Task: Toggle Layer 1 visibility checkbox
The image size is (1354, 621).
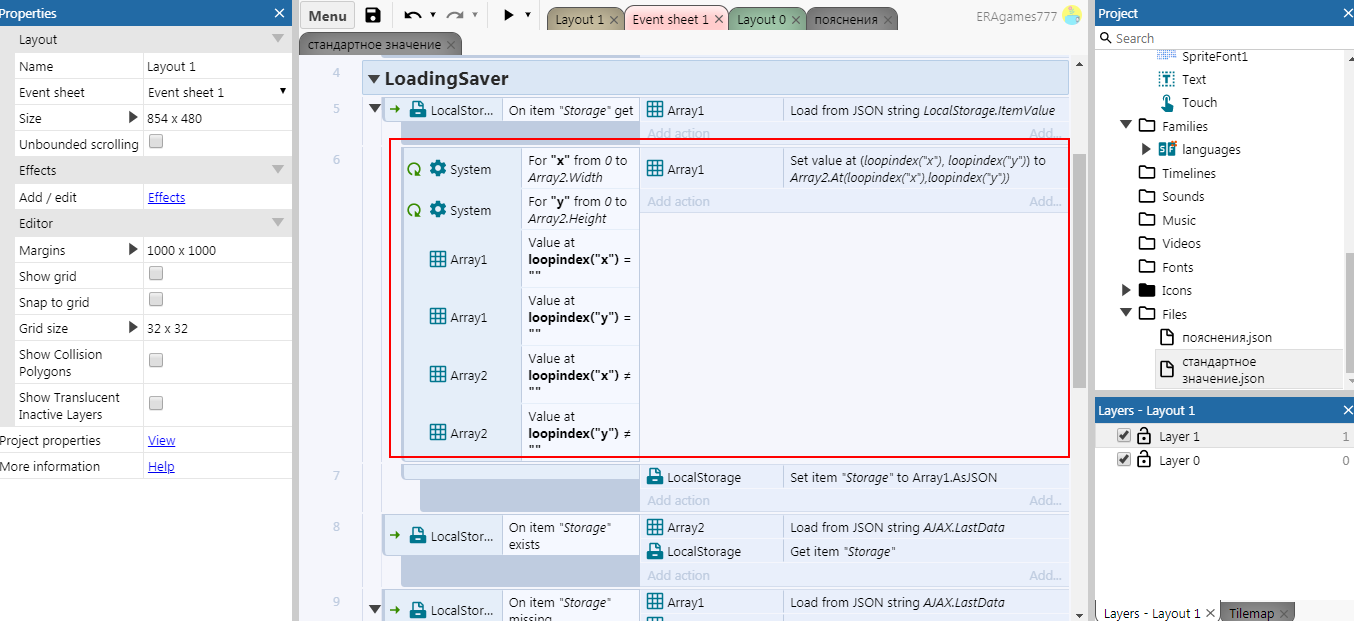Action: [1124, 436]
